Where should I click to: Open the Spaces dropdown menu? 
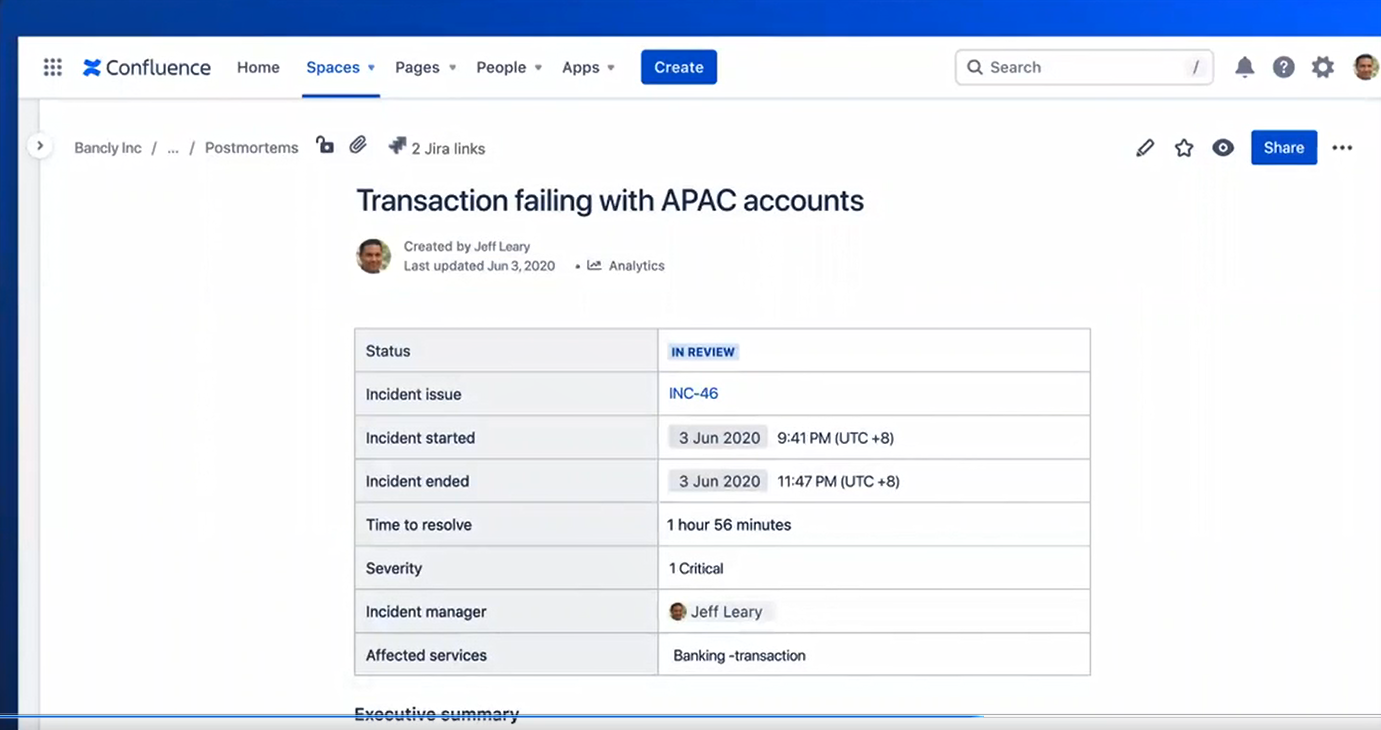click(341, 67)
